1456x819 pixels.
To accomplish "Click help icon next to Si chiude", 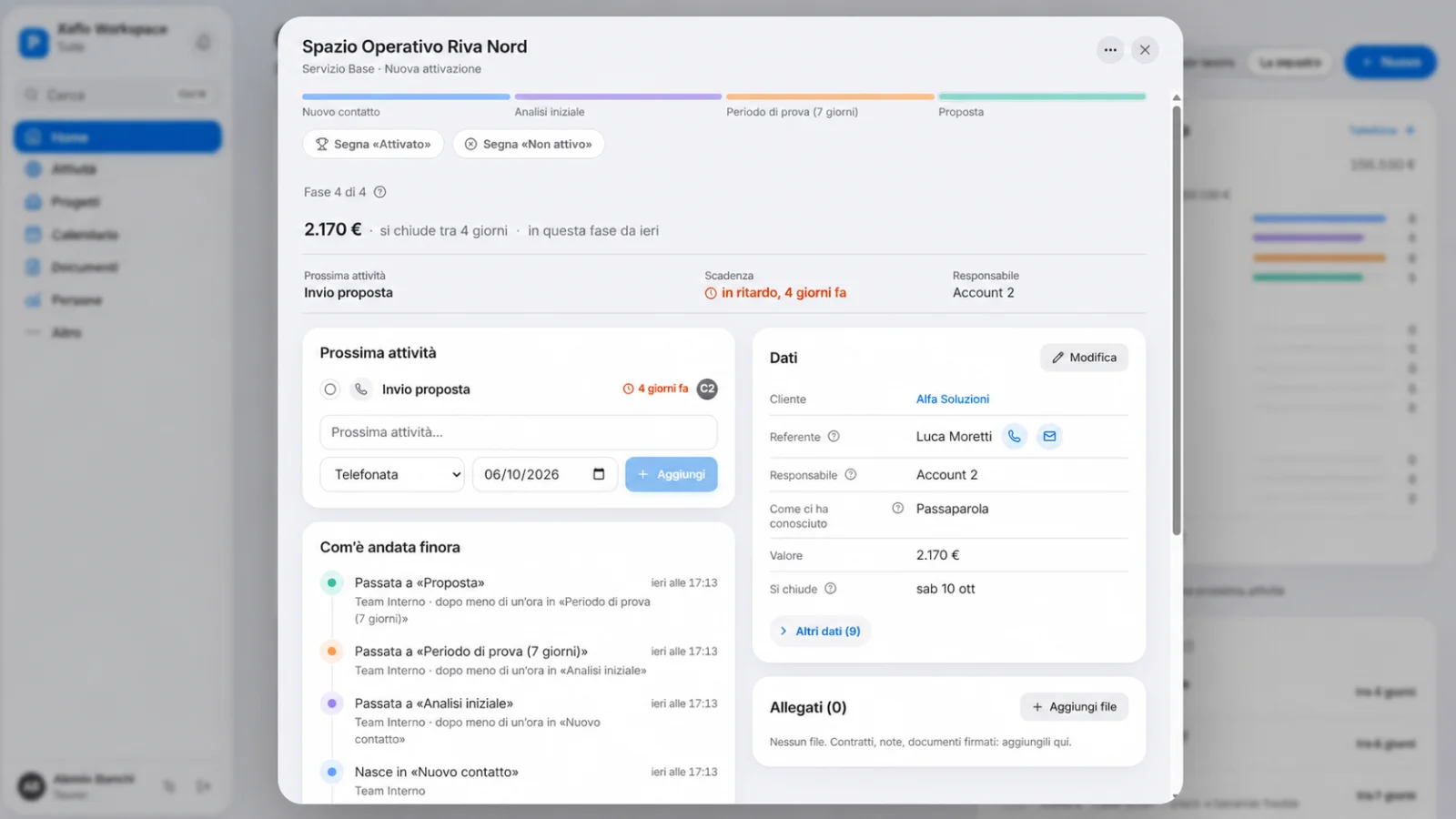I will tap(831, 589).
